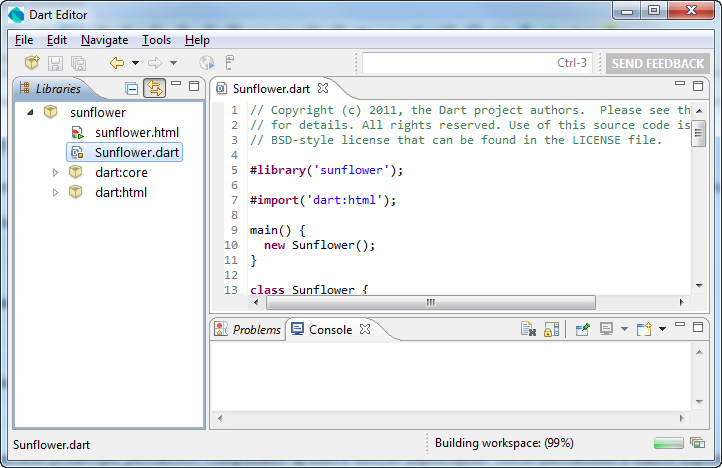The image size is (722, 468).
Task: Select the Libraries view tab
Action: [50, 88]
